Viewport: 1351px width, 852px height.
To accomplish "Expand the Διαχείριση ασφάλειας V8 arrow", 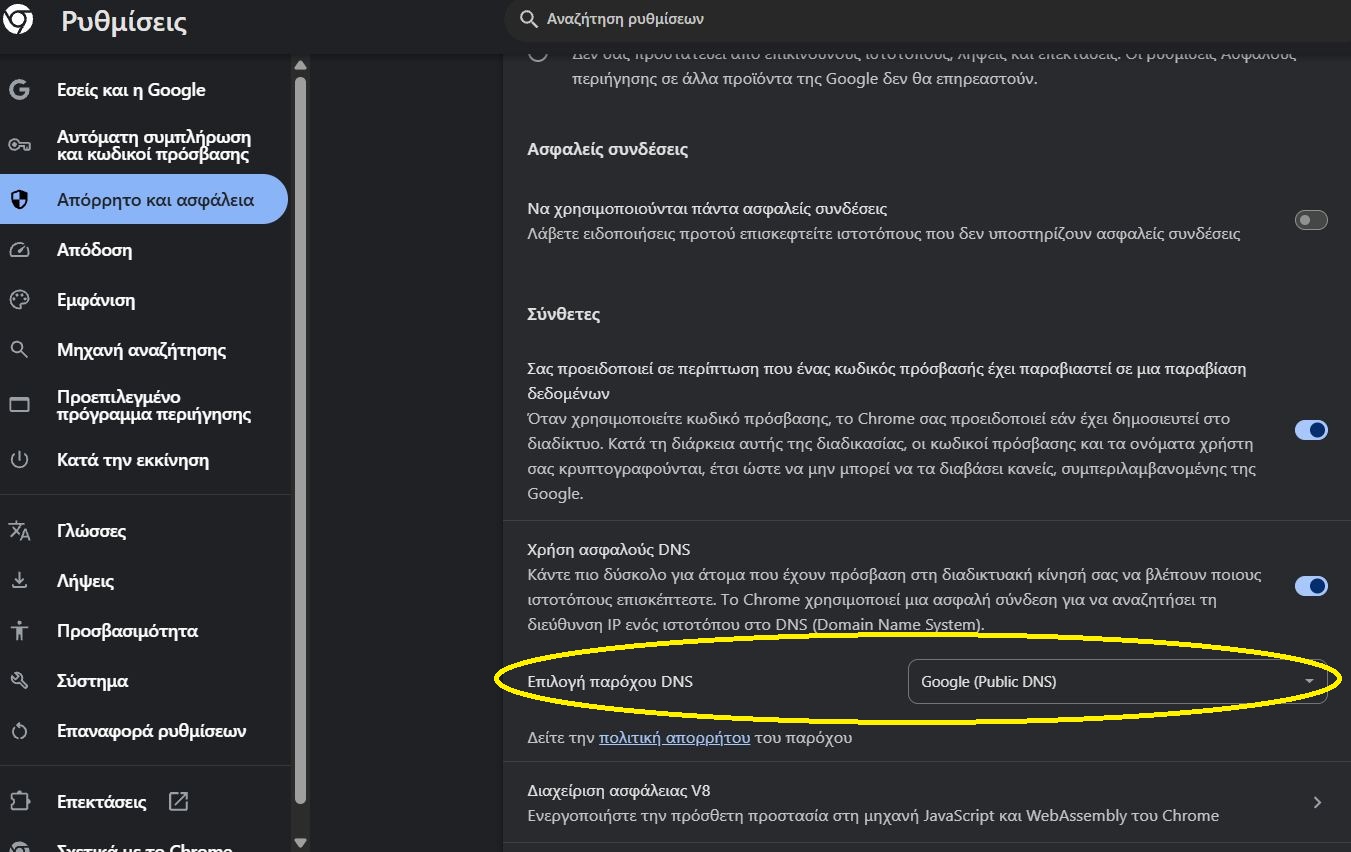I will (1317, 802).
